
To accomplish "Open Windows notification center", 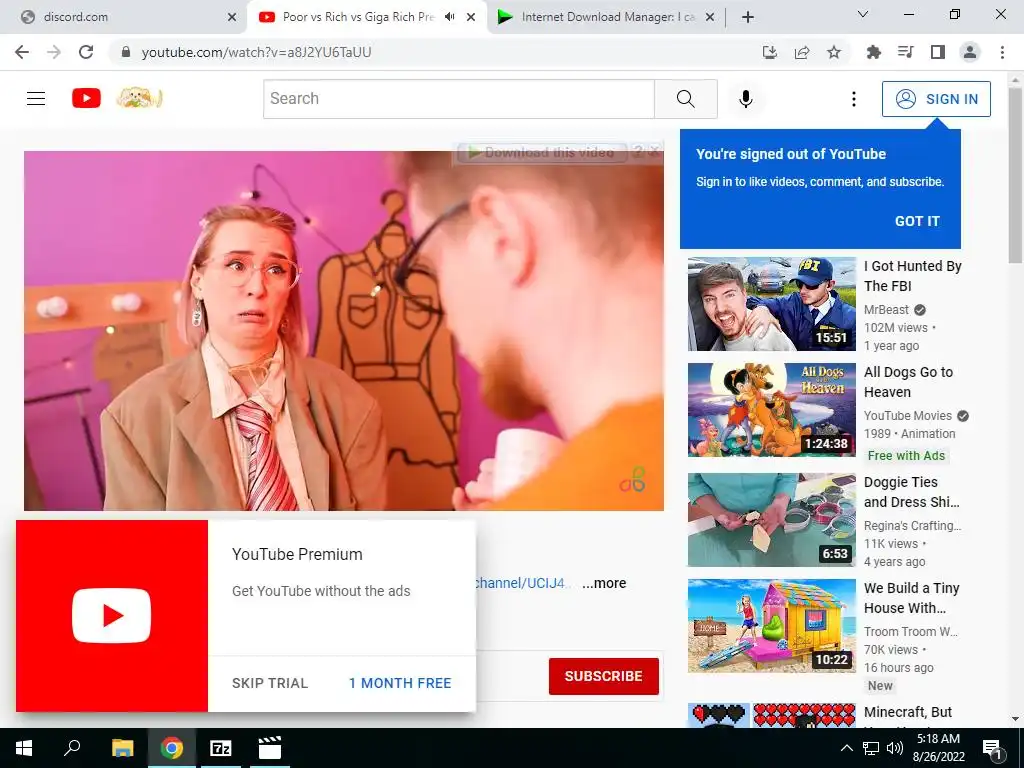I will (991, 748).
